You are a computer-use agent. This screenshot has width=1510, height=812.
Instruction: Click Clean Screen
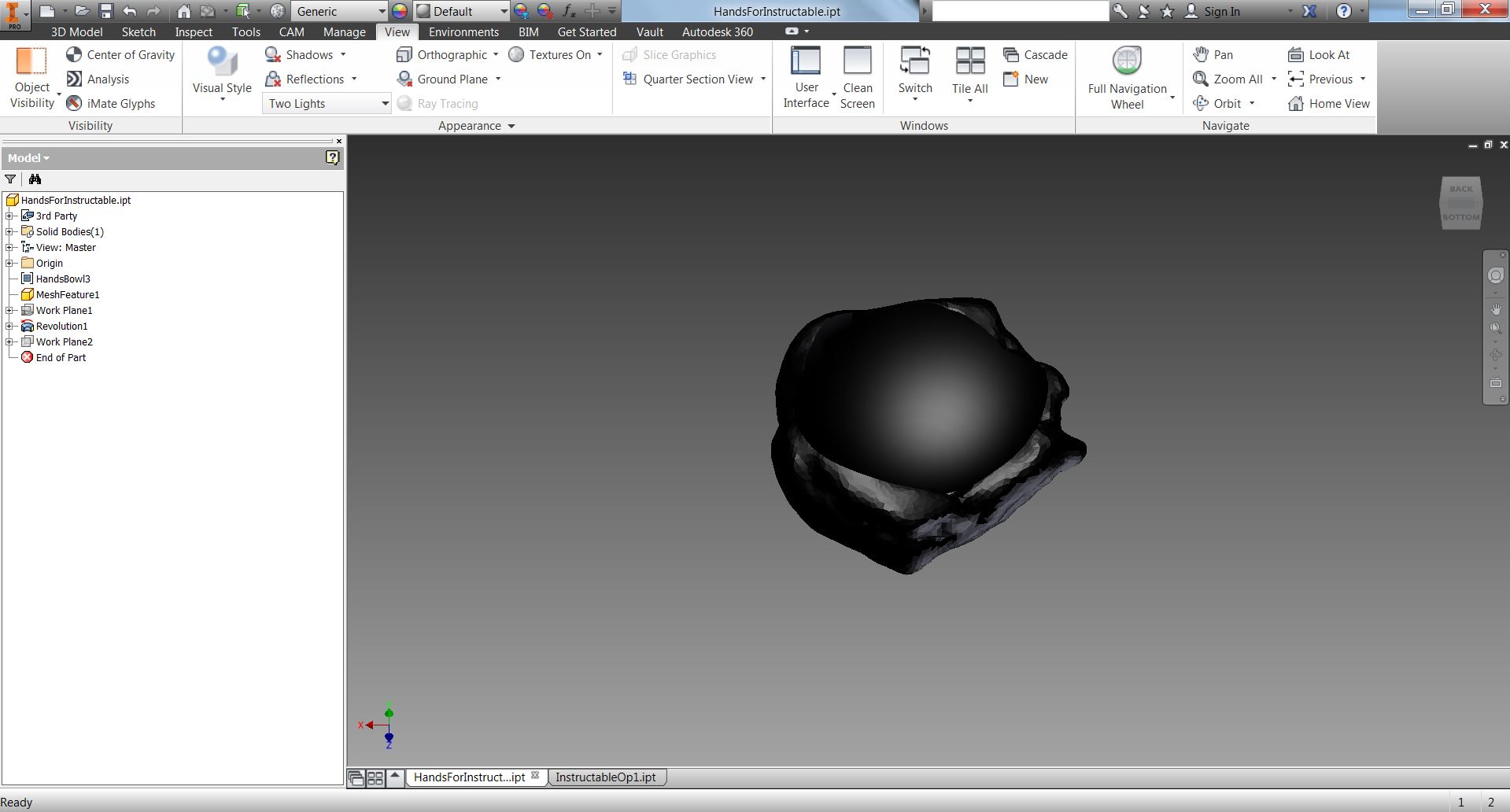pos(858,77)
